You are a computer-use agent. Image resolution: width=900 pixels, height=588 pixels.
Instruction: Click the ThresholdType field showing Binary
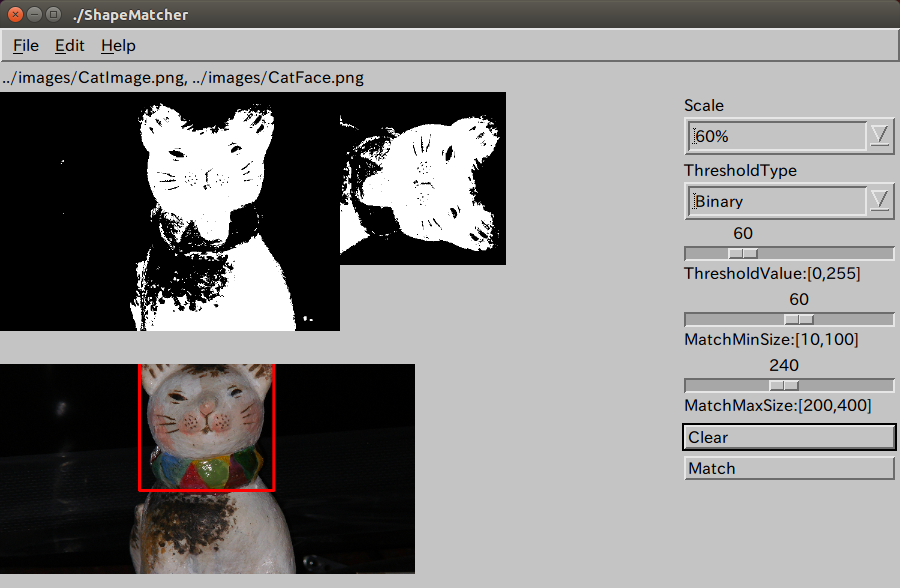(777, 201)
